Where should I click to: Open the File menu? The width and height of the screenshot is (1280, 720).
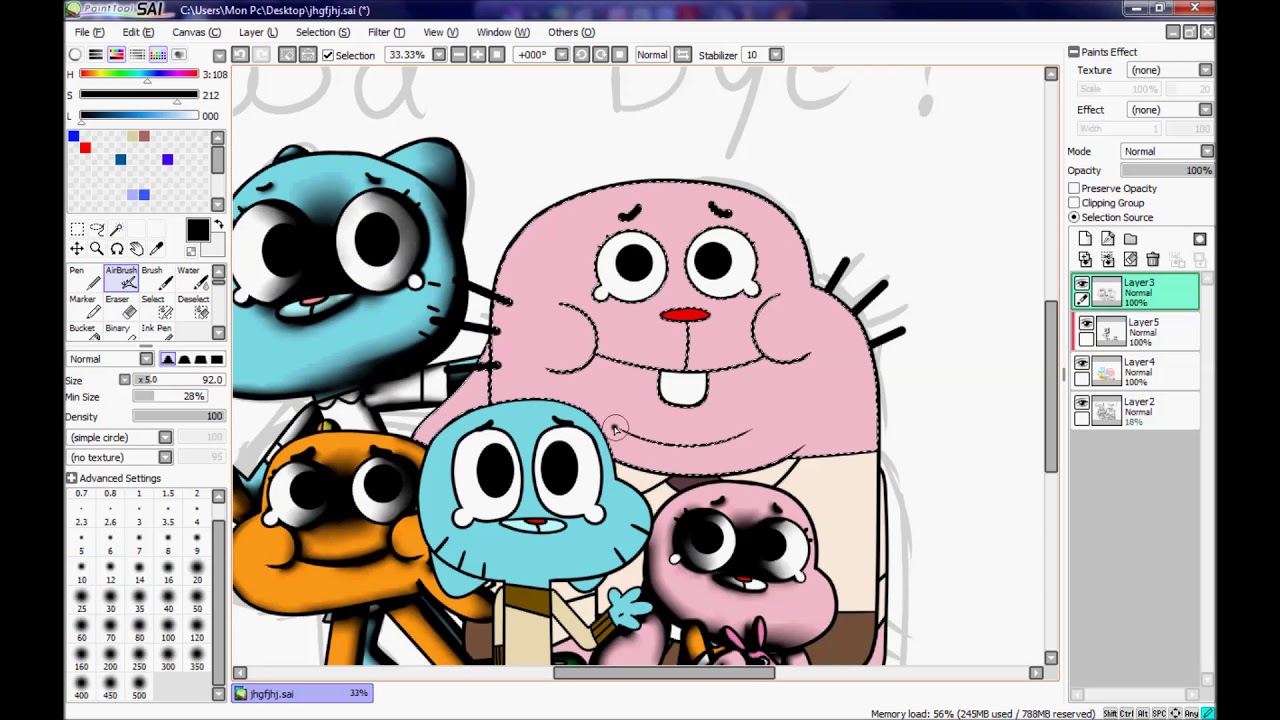click(x=90, y=32)
